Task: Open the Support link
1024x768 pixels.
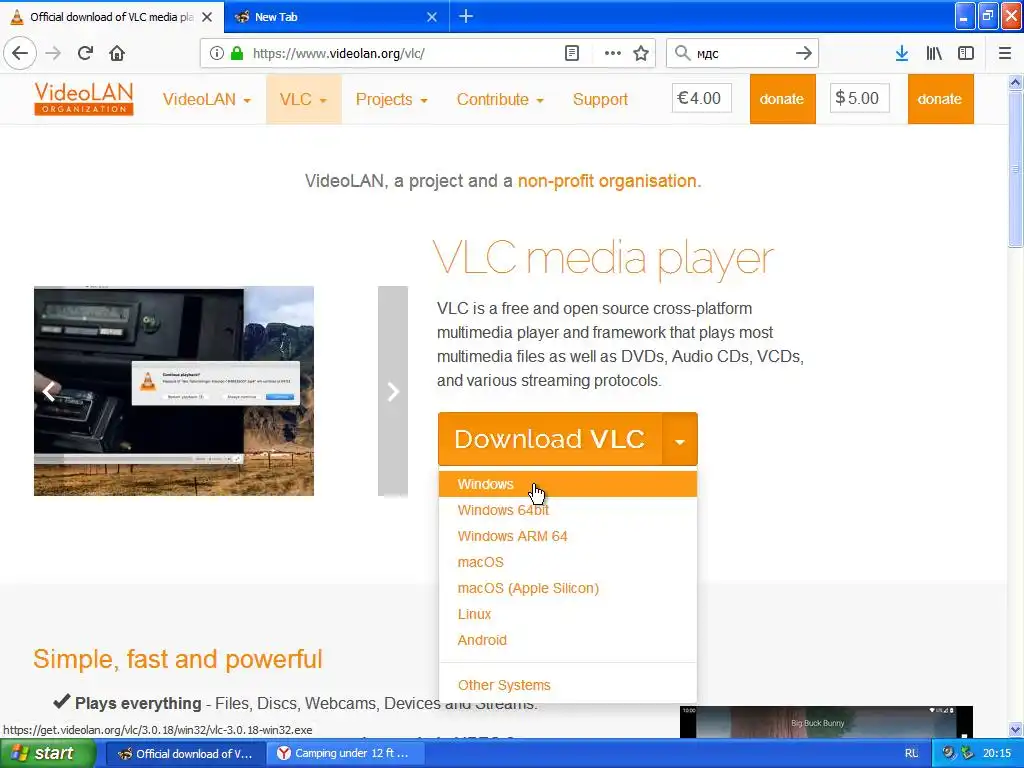Action: pos(600,99)
